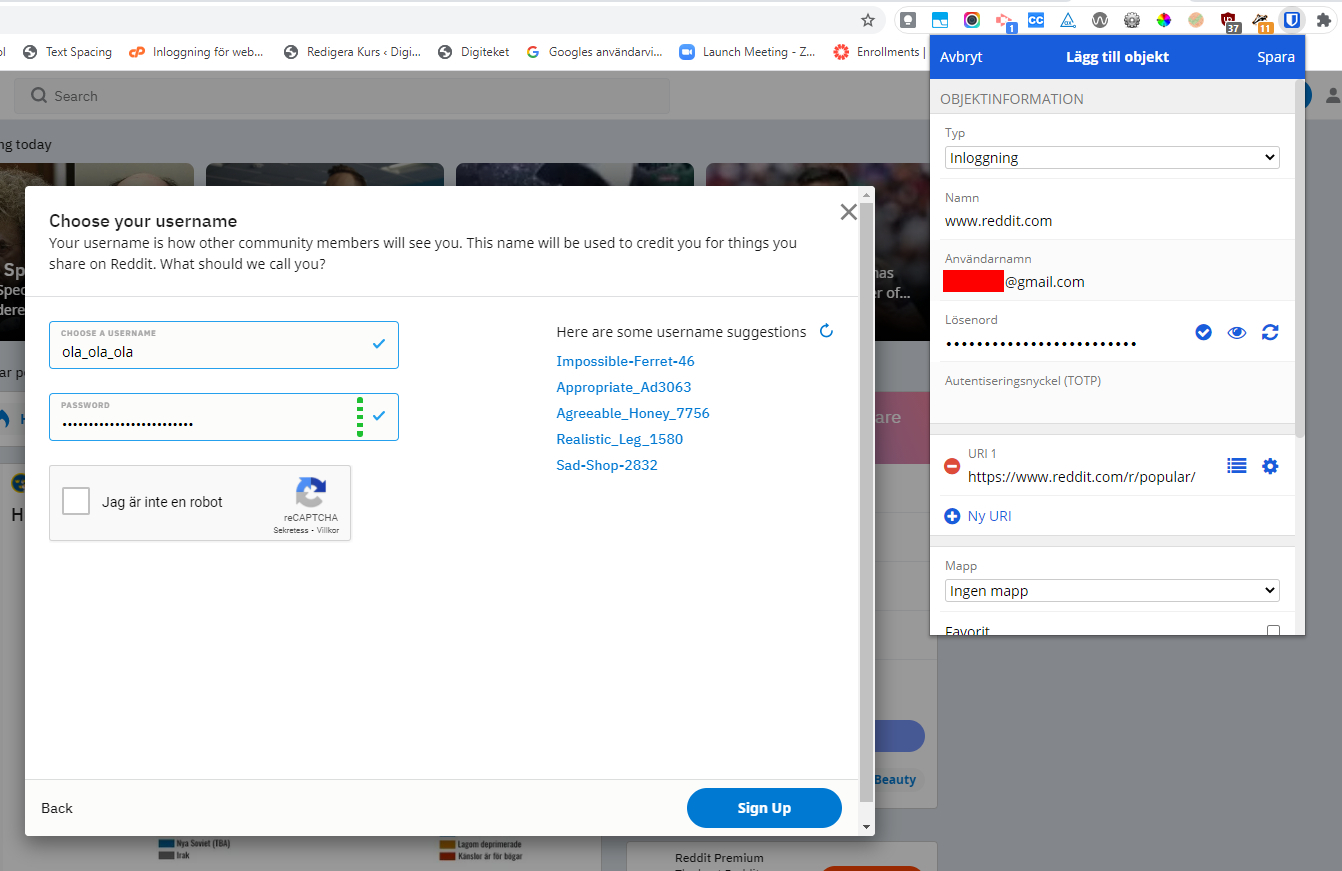Open URI match options gear icon
The image size is (1342, 871).
coord(1270,466)
